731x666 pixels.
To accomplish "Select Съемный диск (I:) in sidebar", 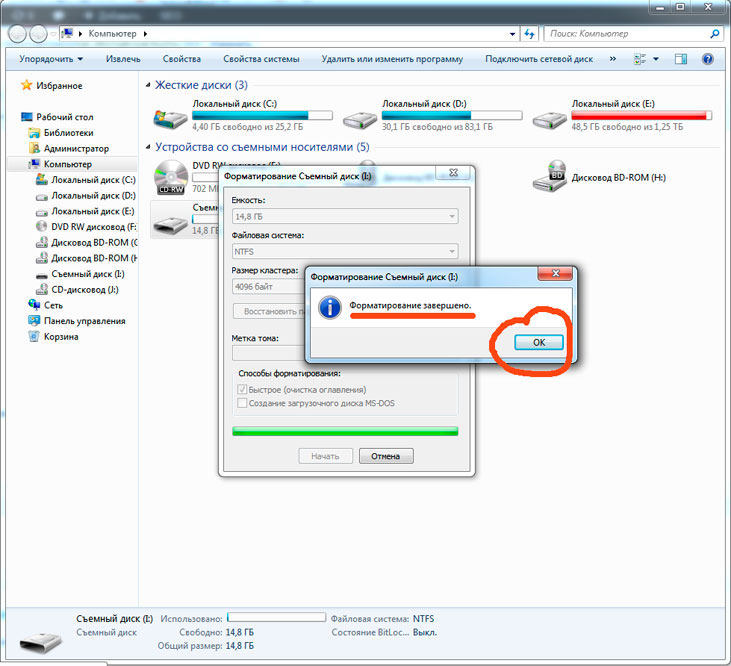I will (x=87, y=274).
